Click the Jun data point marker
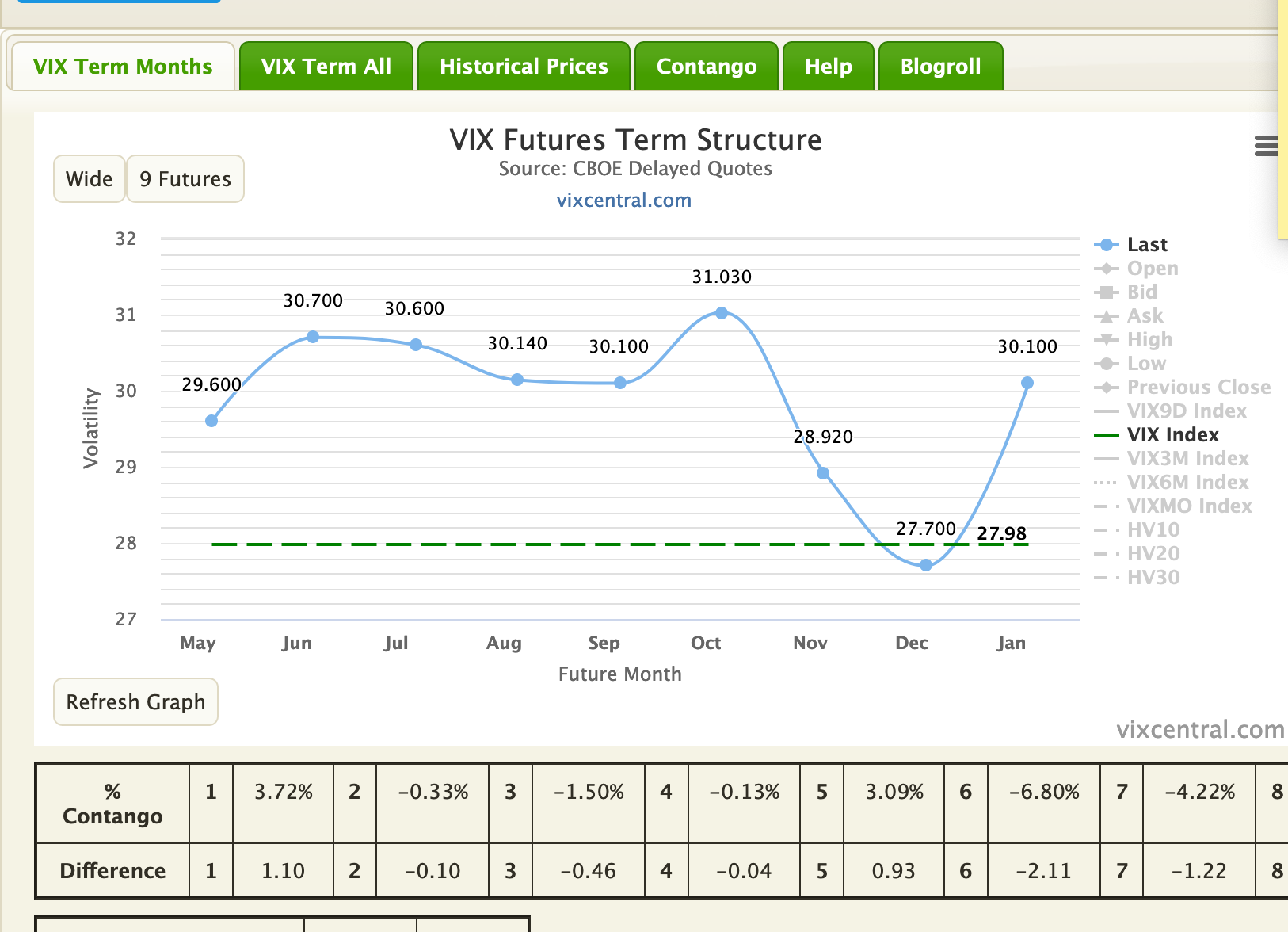The image size is (1288, 932). point(313,337)
